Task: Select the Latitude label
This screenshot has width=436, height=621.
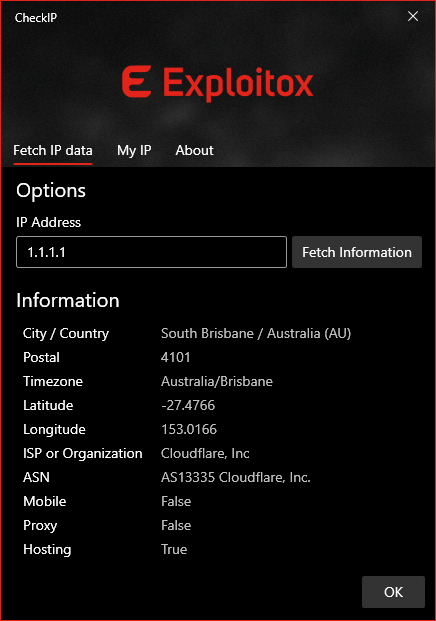Action: point(48,405)
